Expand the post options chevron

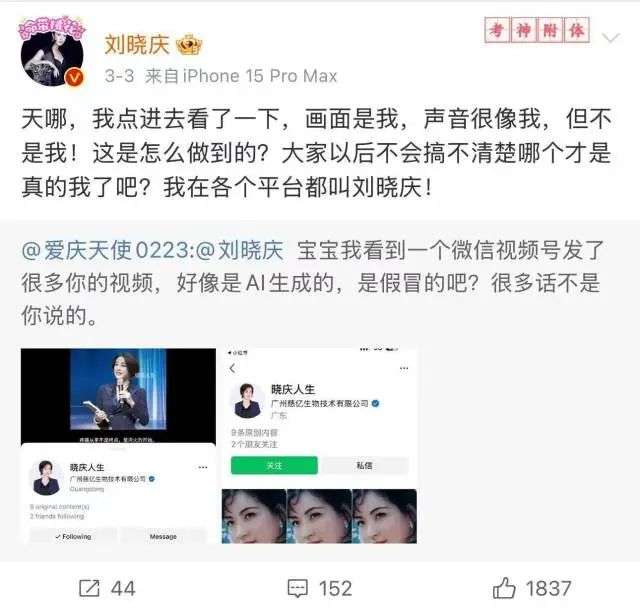pos(611,38)
